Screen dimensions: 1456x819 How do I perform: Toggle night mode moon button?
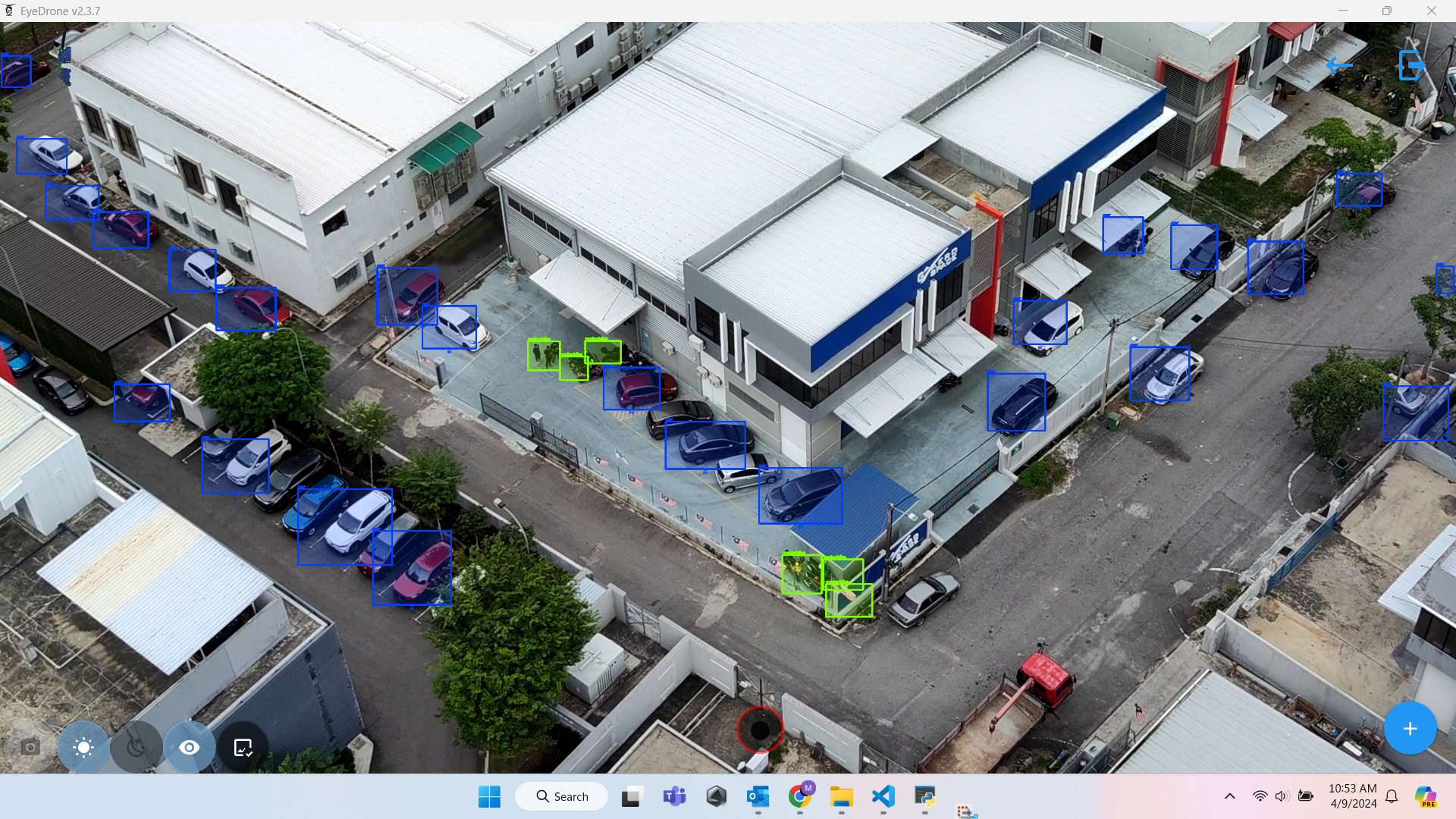tap(136, 748)
